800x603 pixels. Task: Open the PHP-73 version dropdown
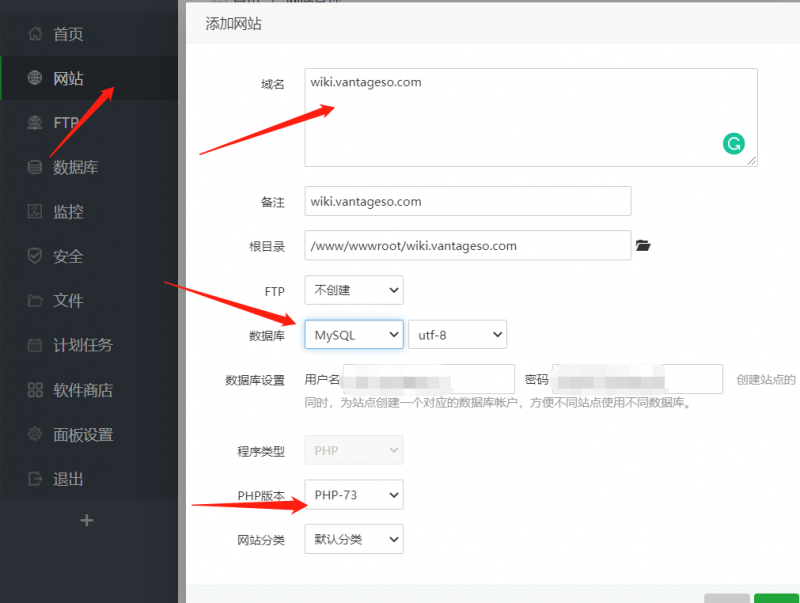tap(353, 494)
